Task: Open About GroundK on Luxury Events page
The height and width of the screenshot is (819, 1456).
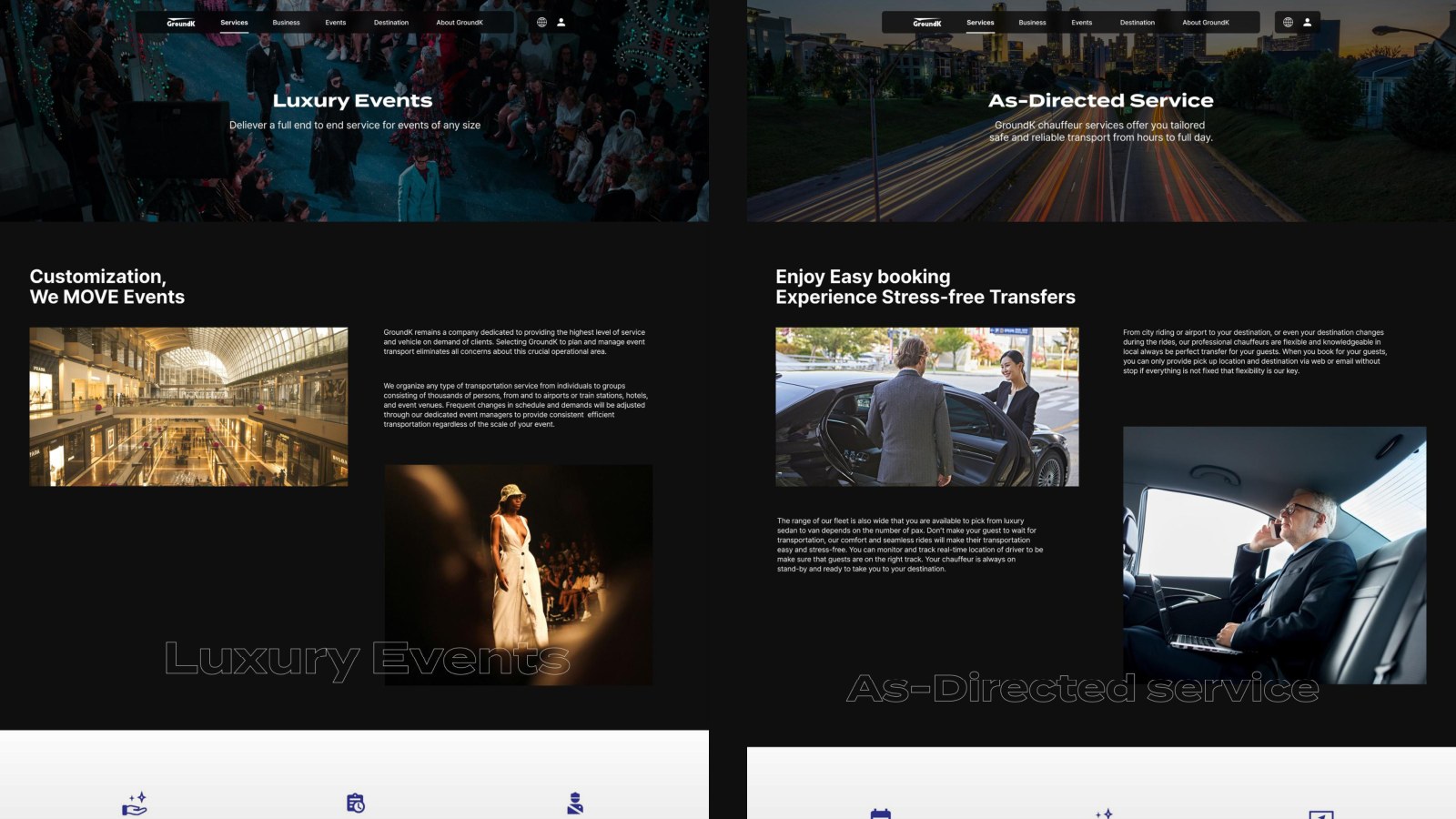Action: coord(460,23)
